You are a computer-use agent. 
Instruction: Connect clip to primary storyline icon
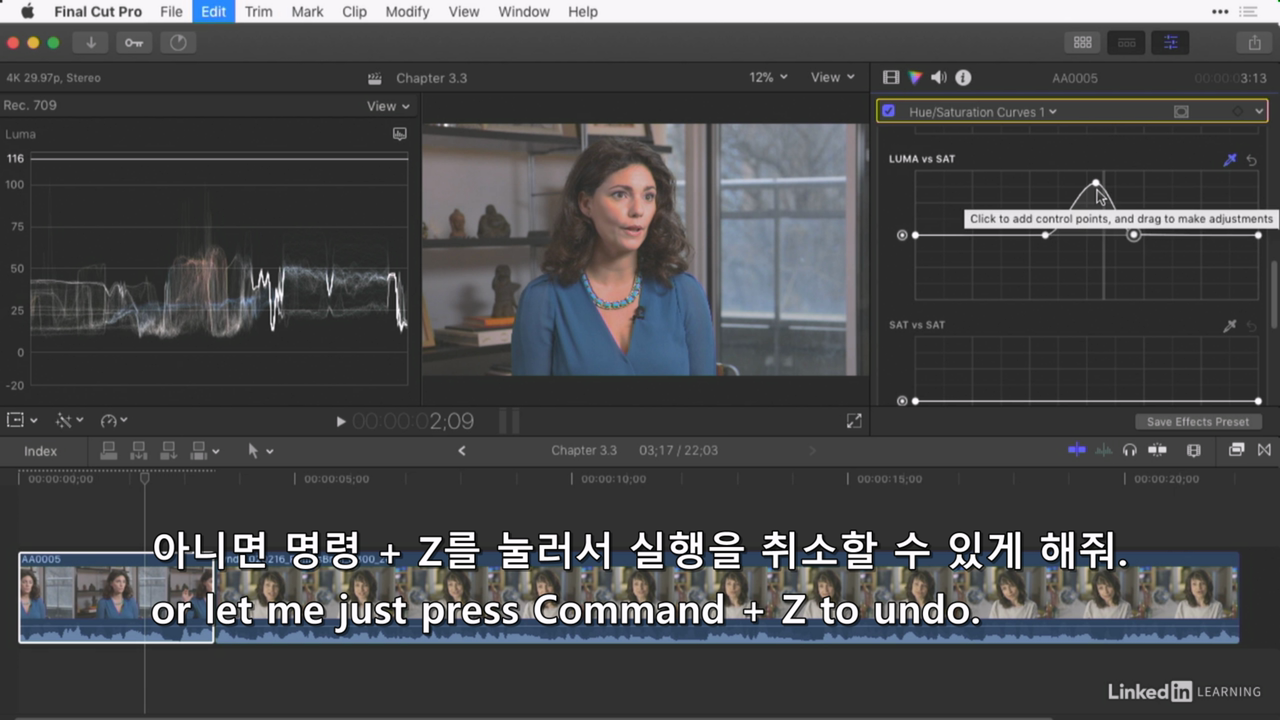tap(109, 451)
